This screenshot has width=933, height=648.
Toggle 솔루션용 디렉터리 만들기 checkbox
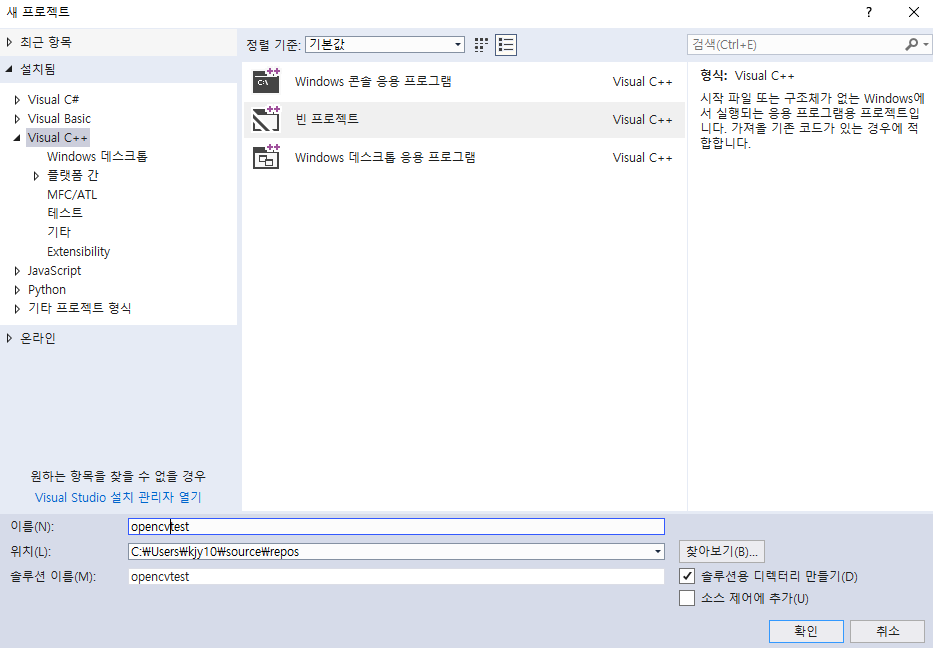pos(687,576)
